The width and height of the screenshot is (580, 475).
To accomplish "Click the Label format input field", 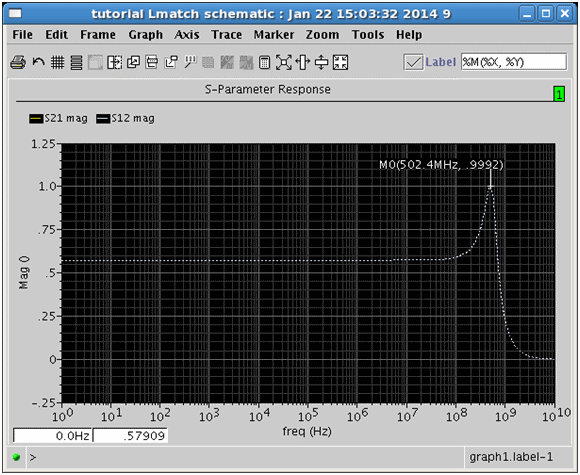I will click(x=513, y=62).
